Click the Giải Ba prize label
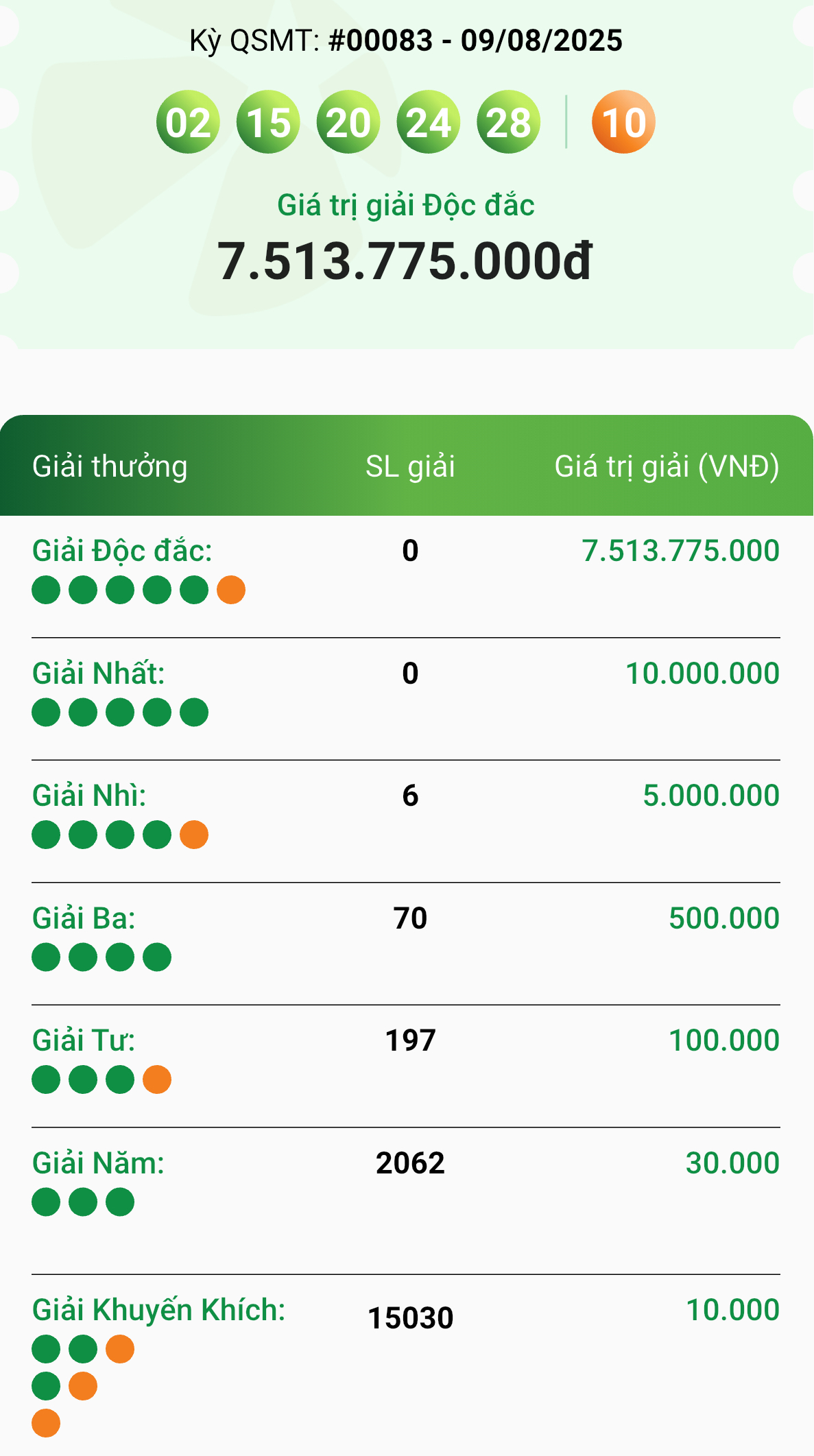Image resolution: width=814 pixels, height=1456 pixels. (x=84, y=918)
